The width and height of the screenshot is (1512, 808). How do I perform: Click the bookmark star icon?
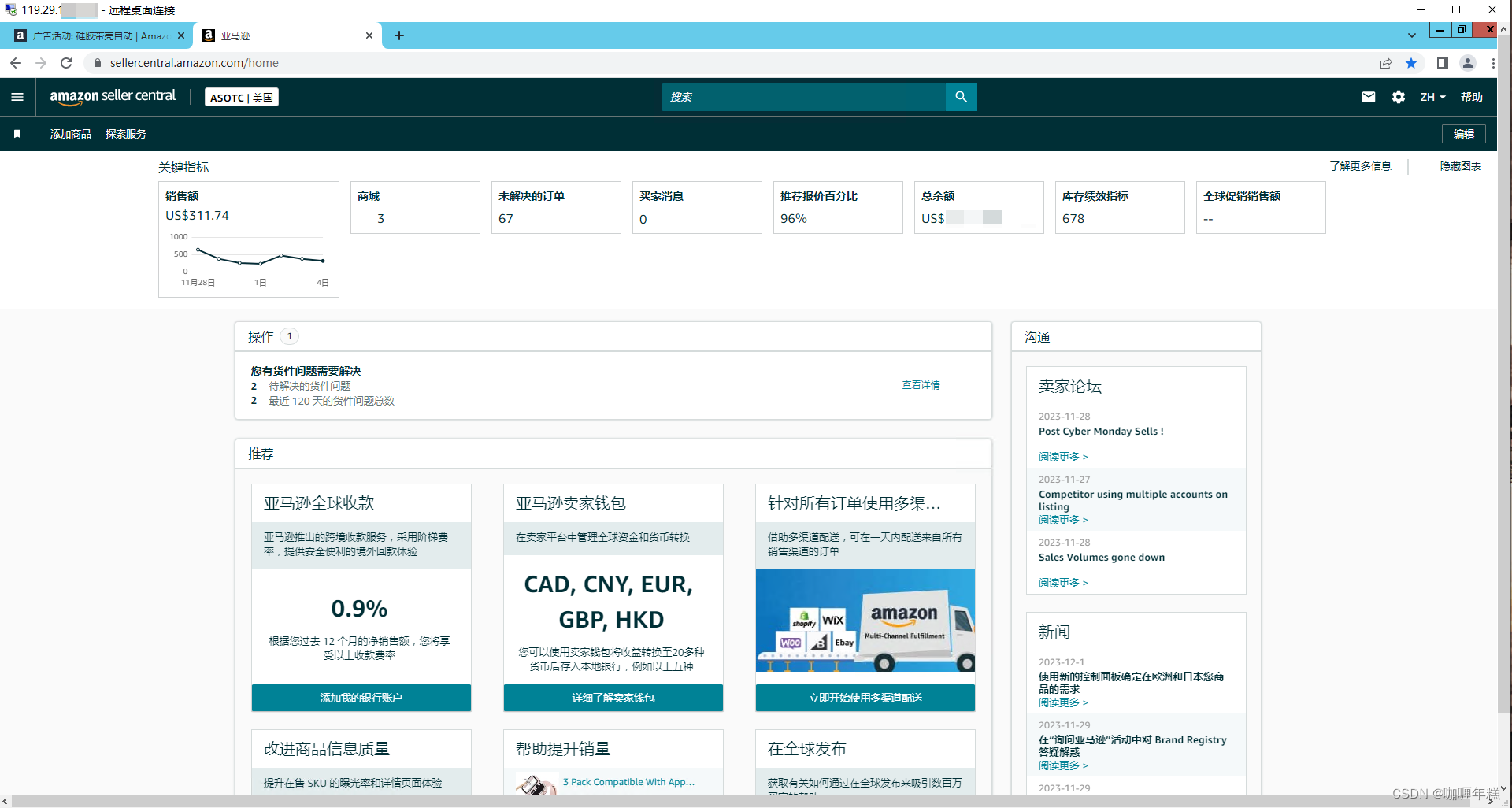pyautogui.click(x=1411, y=63)
